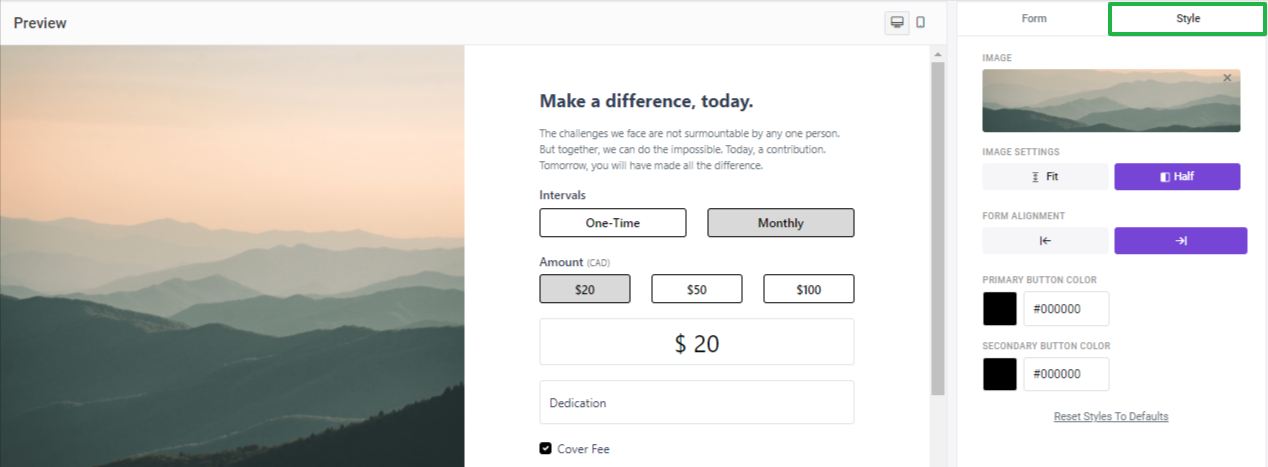
Task: Edit primary button color hex field
Action: click(x=1066, y=309)
